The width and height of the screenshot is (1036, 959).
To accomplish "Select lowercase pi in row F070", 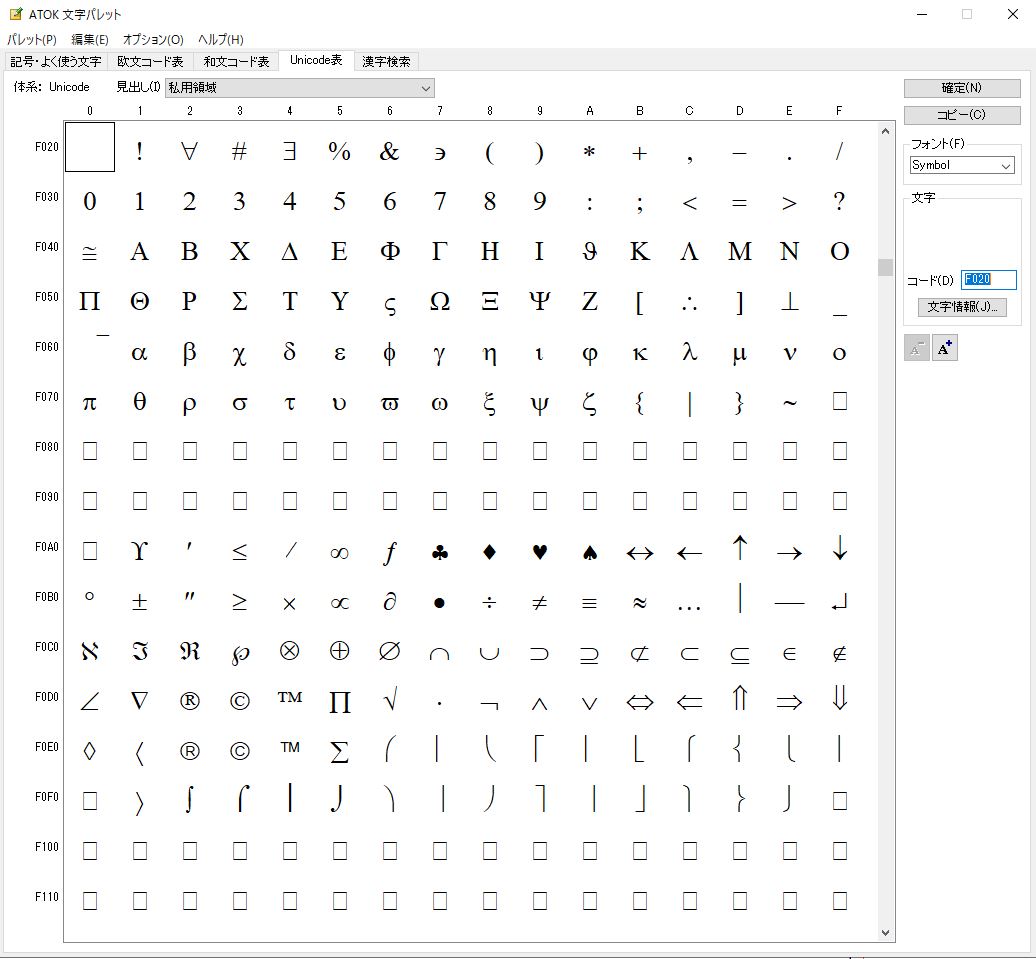I will click(90, 403).
